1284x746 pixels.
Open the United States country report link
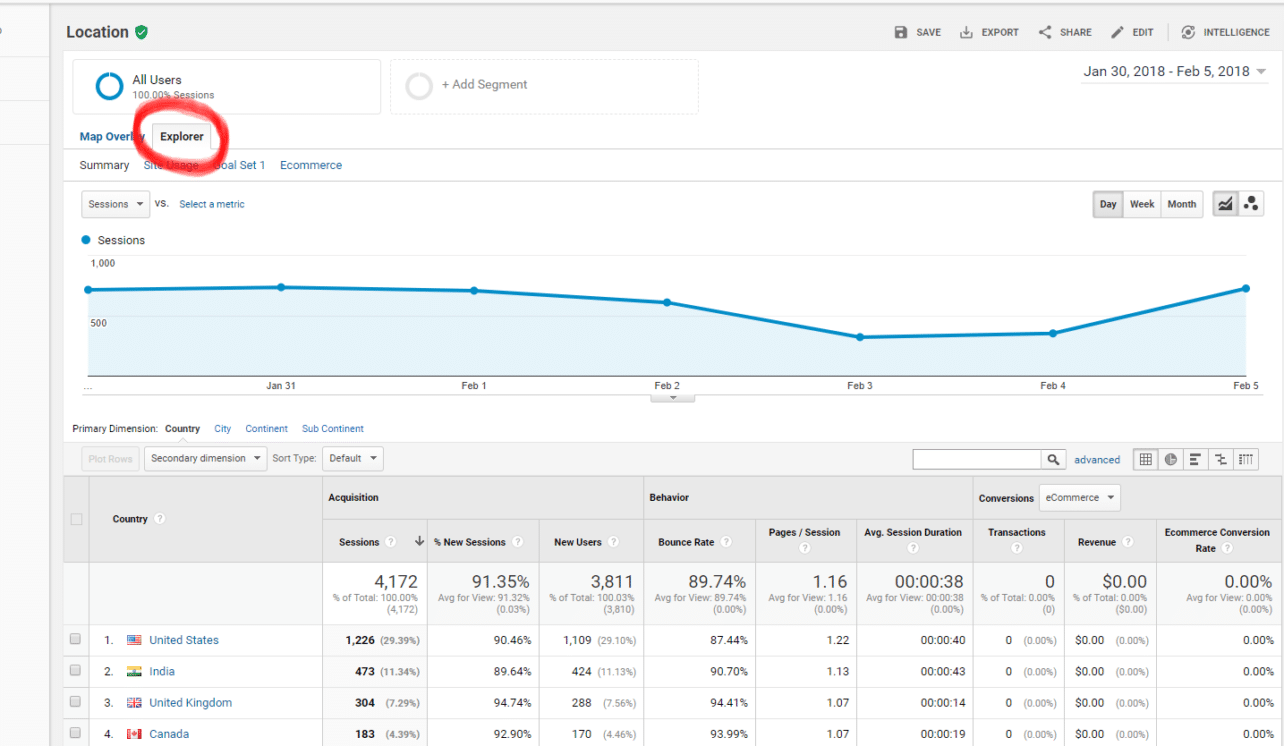[183, 640]
